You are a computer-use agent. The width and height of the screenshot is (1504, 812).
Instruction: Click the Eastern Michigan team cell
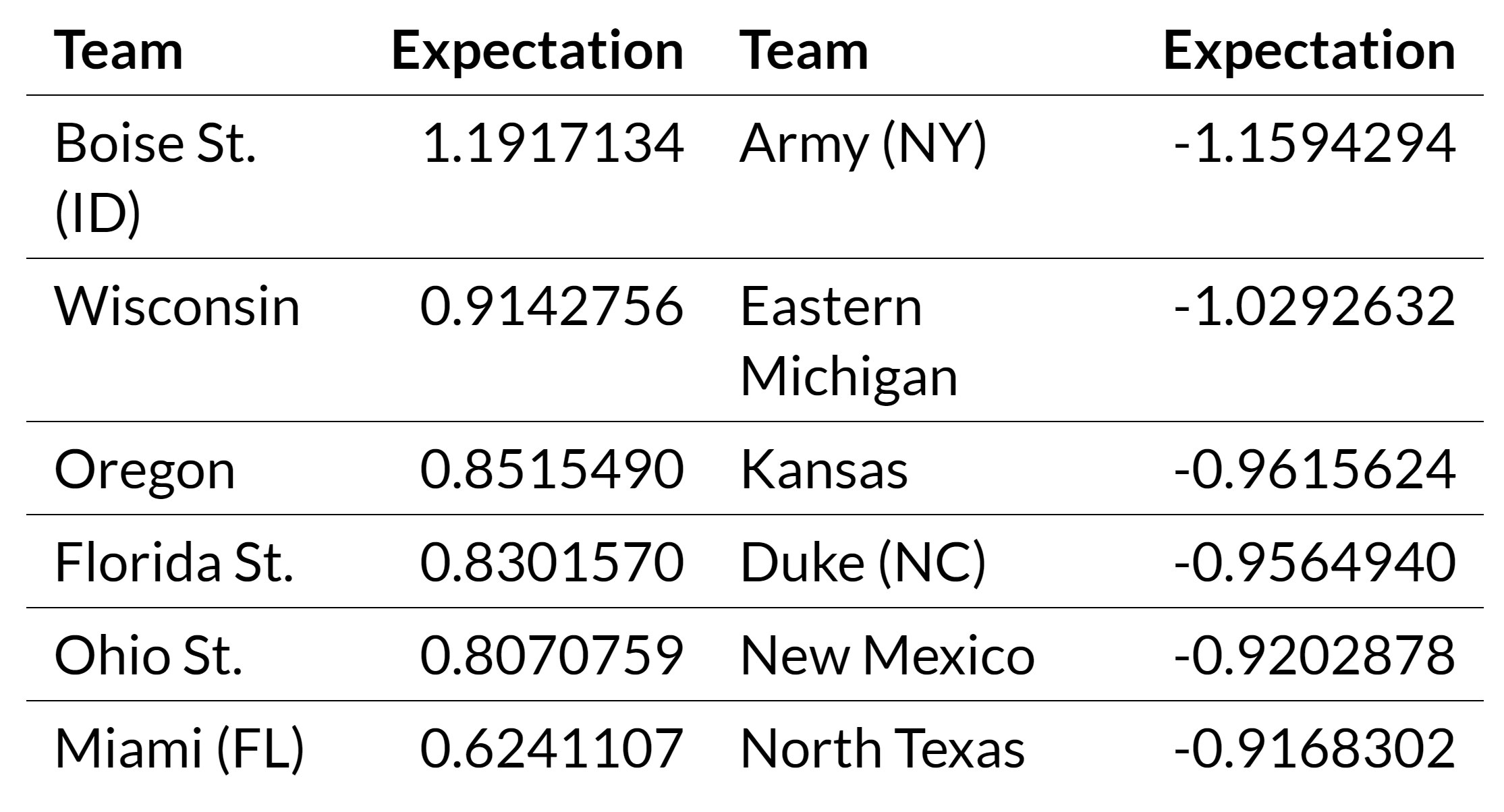tap(849, 341)
